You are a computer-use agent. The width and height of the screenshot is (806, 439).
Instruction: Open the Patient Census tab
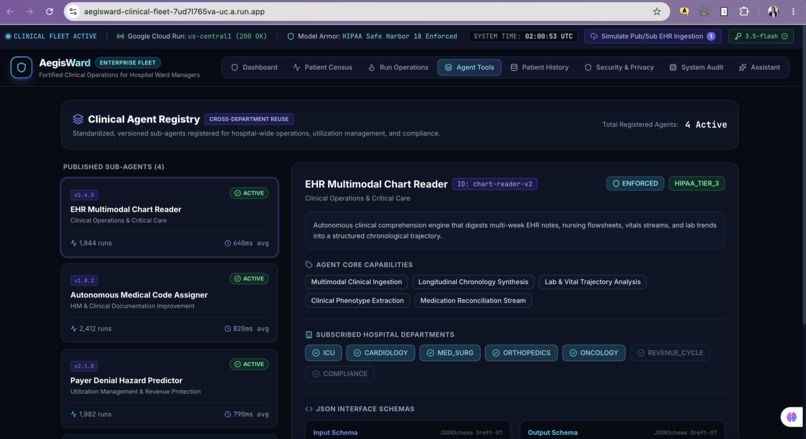click(x=322, y=67)
